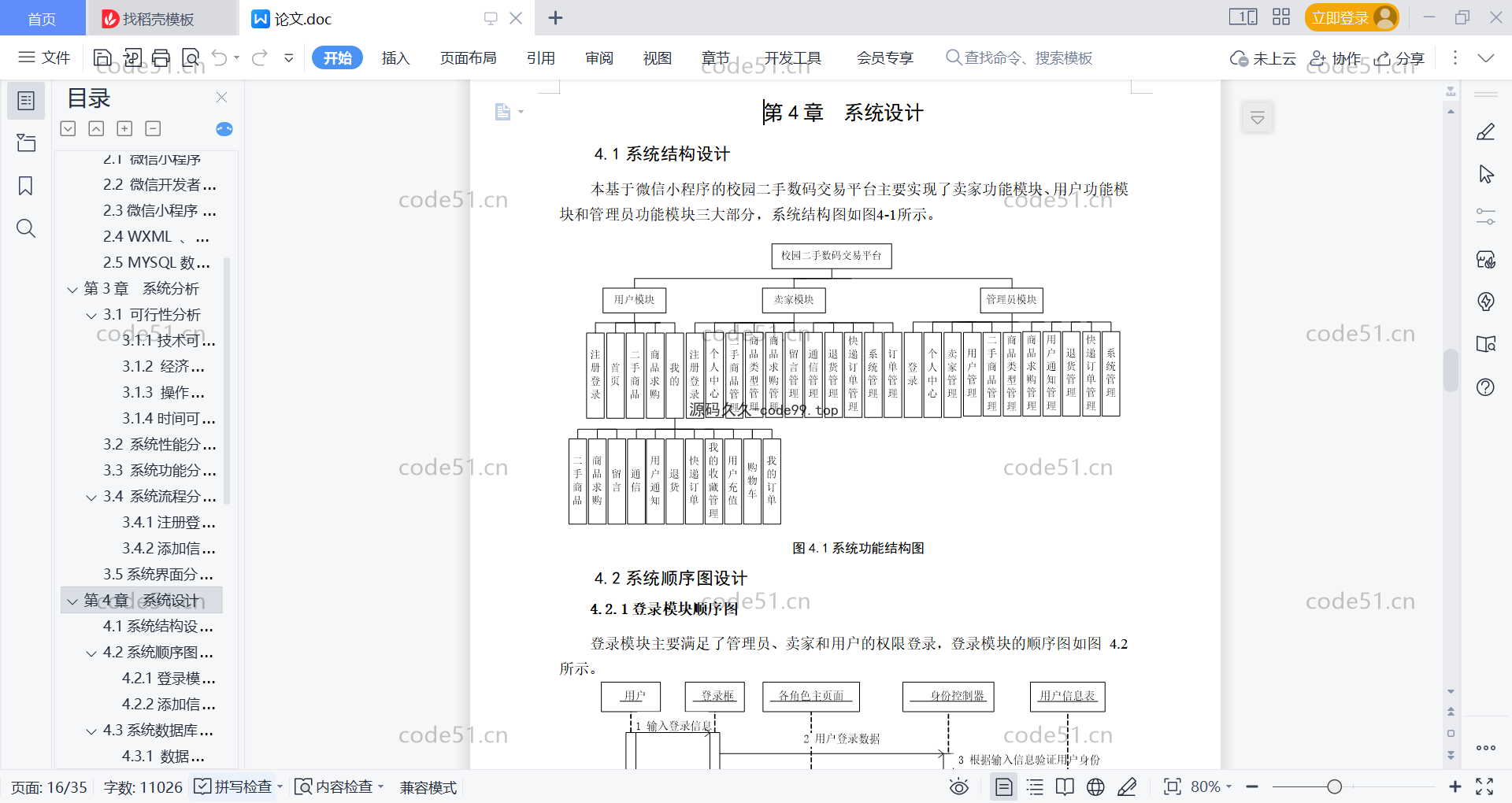Click the zoom out minus button
This screenshot has height=803, width=1512.
point(1252,786)
